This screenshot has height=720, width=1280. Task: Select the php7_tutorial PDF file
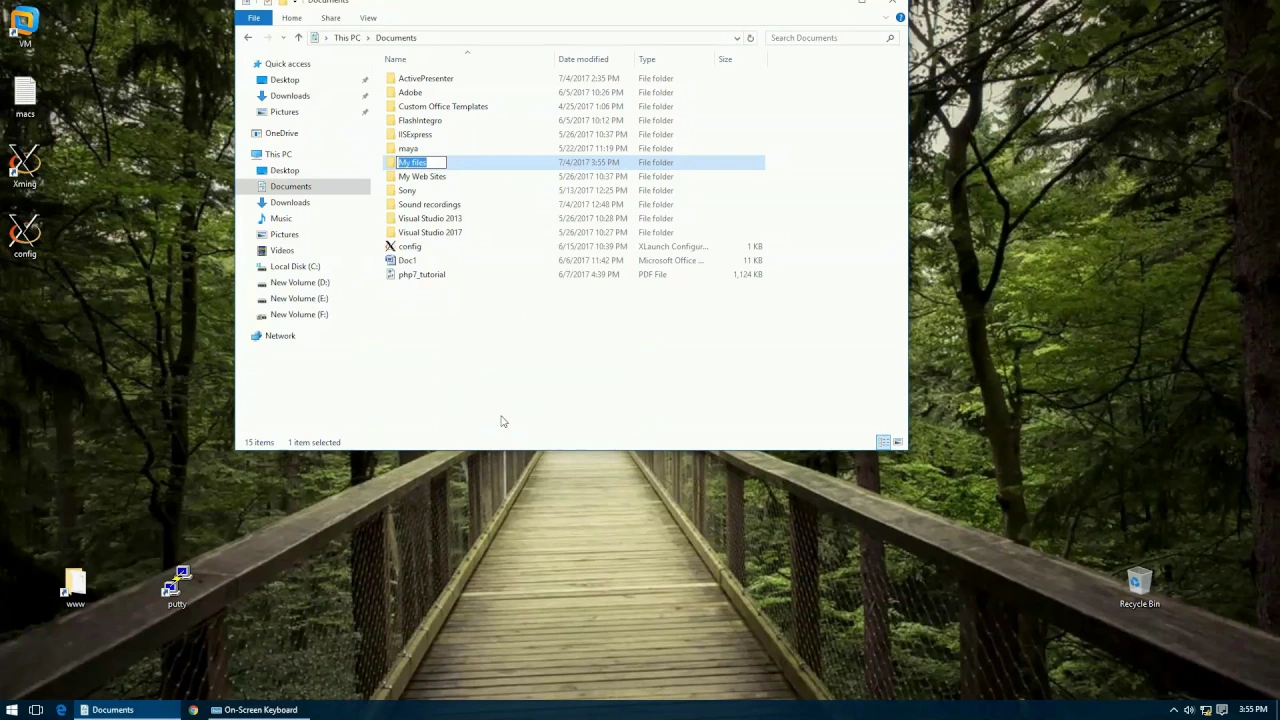point(421,274)
